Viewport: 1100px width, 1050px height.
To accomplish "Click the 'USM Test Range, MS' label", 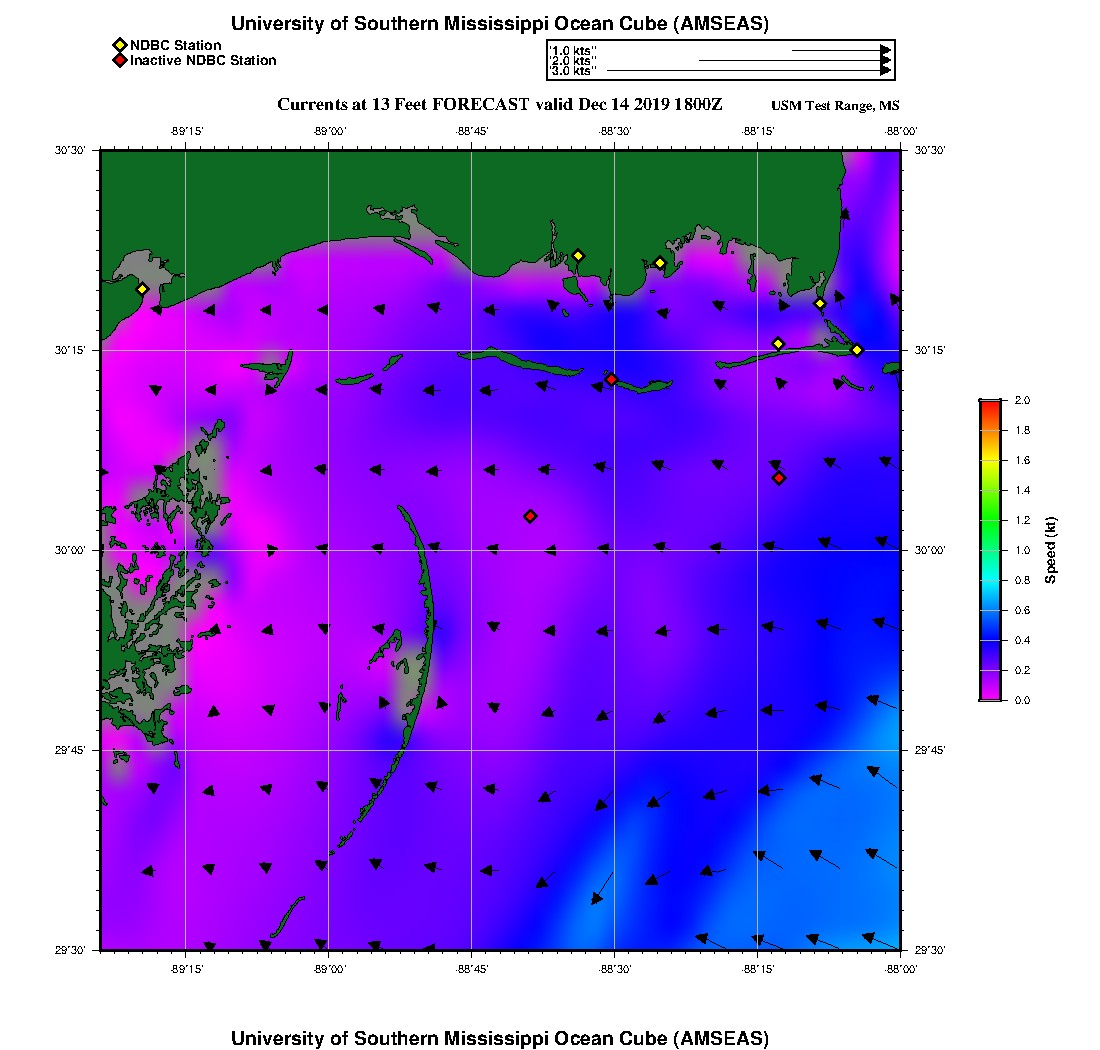I will 835,106.
